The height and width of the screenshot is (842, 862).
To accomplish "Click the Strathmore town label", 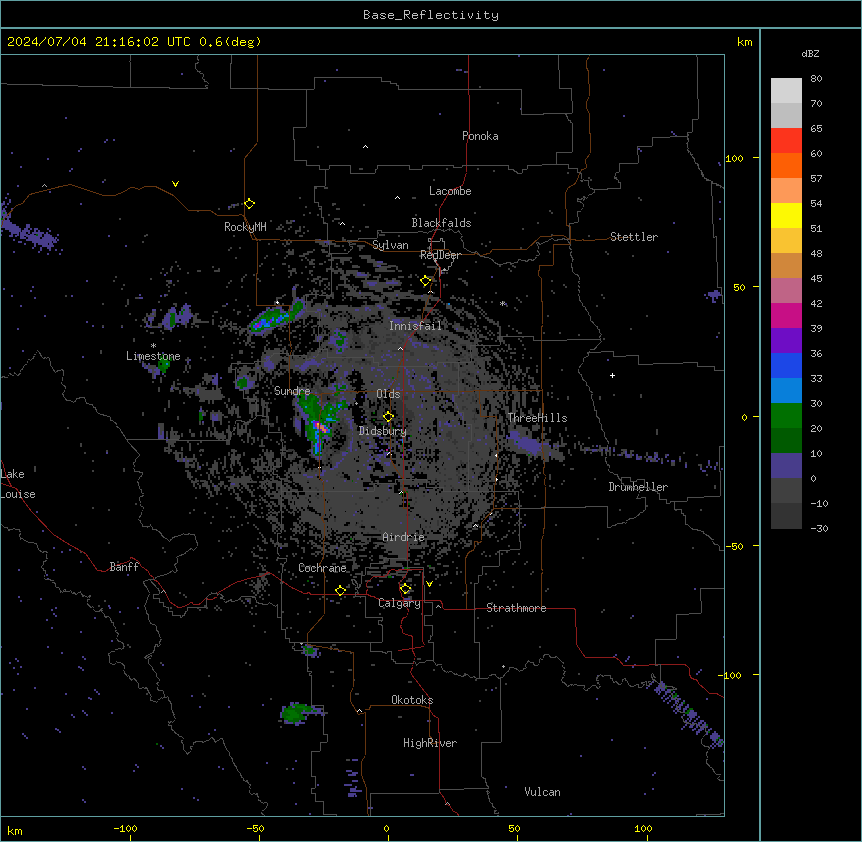I will 516,608.
